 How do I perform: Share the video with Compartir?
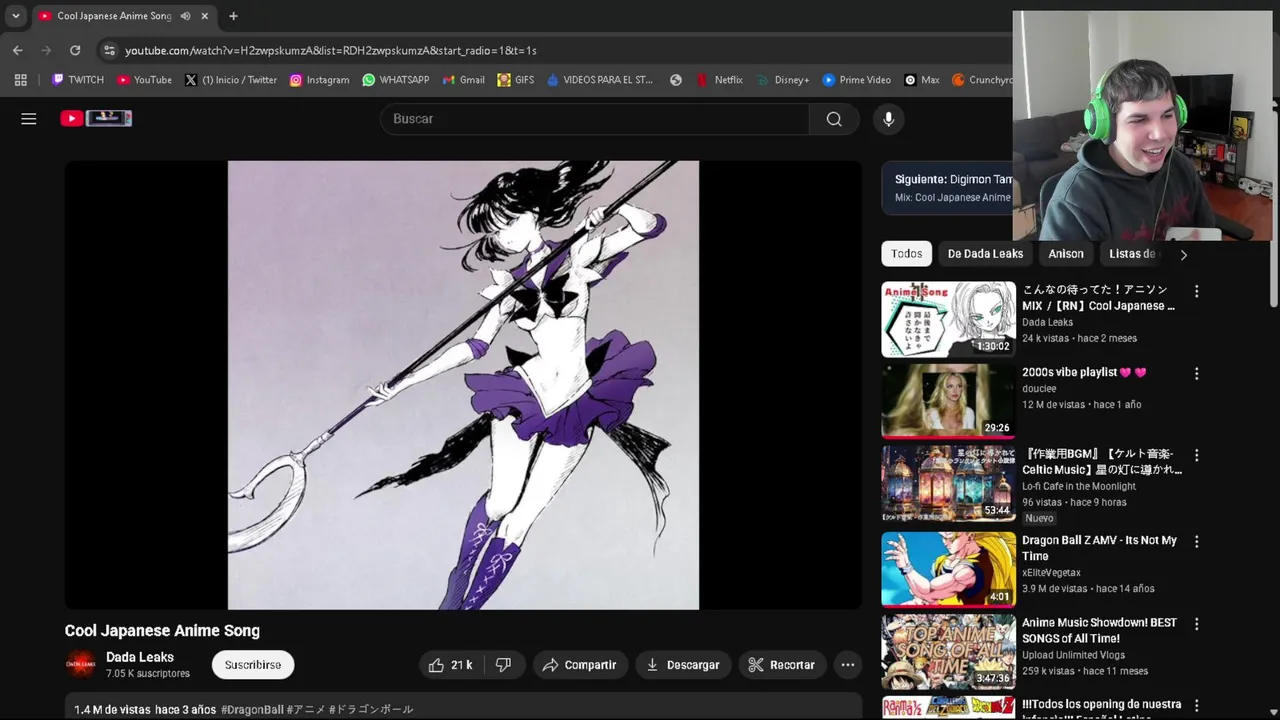(580, 665)
